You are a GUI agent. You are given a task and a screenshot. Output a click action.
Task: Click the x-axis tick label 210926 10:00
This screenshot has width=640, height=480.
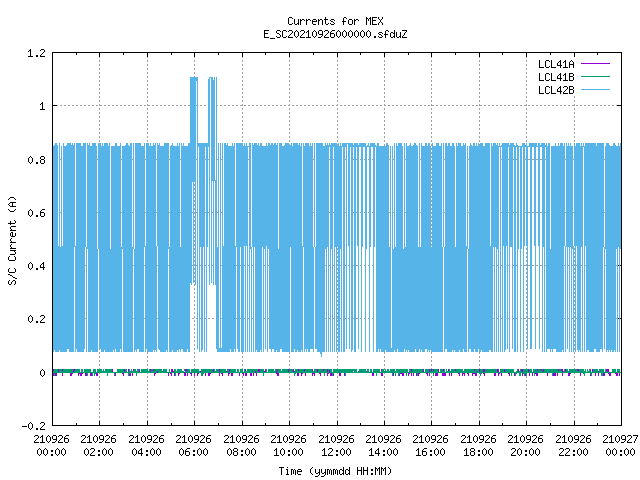coord(288,446)
